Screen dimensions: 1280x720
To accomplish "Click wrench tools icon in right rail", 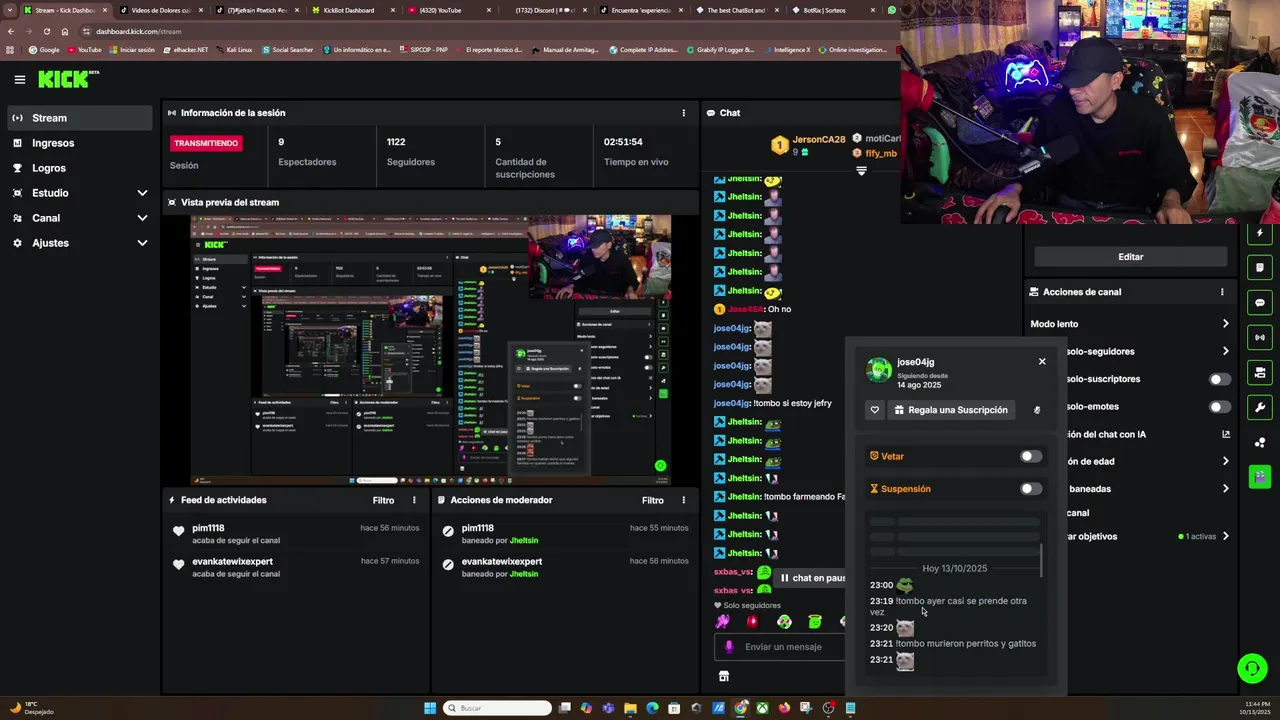I will tap(1260, 407).
